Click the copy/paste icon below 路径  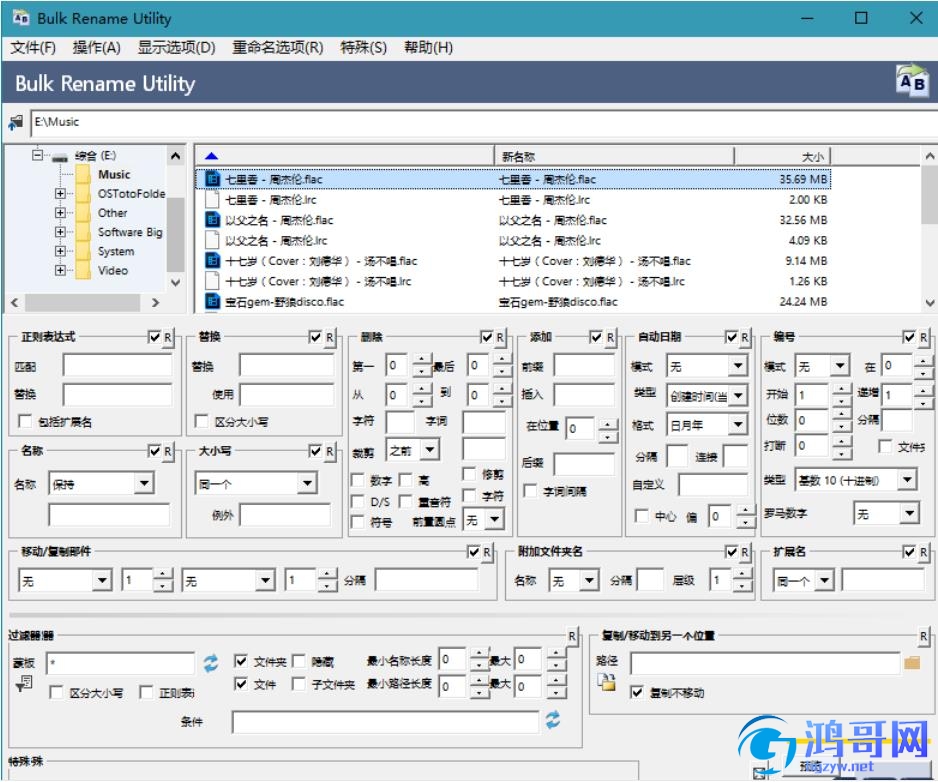click(606, 681)
